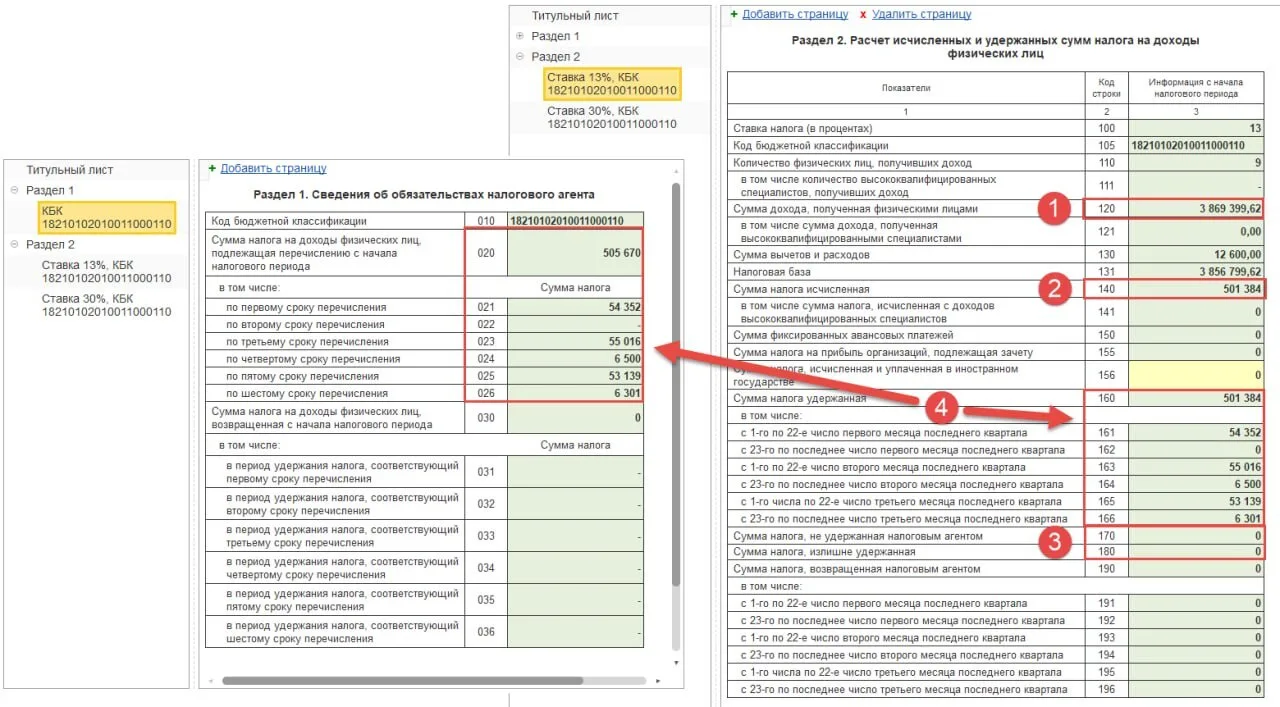Click the 53 139 value in line 025

575,376
